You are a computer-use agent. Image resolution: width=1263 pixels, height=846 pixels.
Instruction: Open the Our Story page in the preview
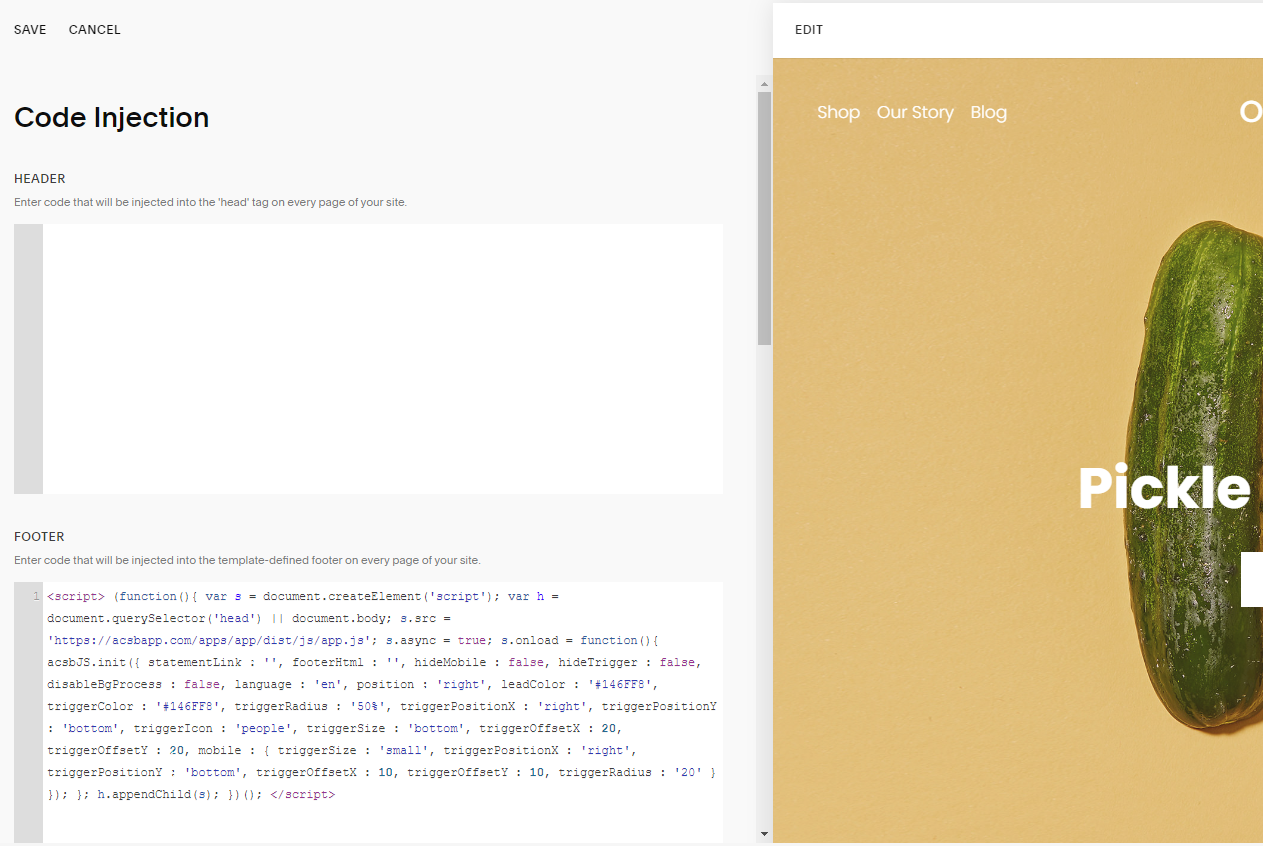915,112
